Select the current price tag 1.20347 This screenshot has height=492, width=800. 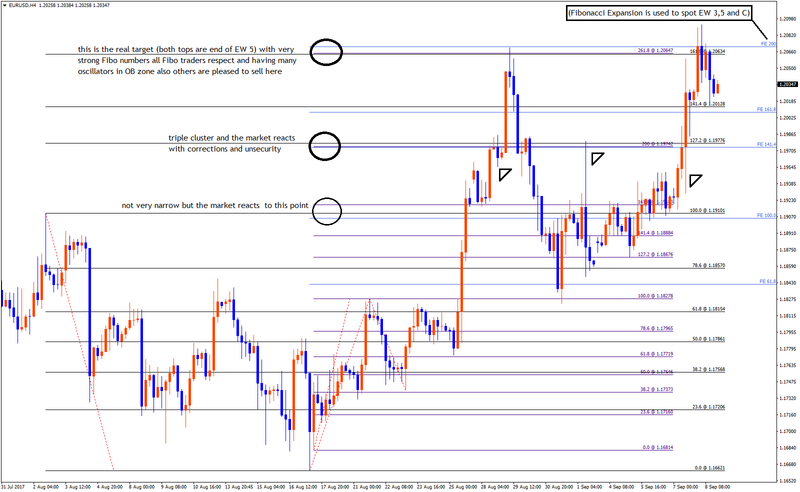click(787, 84)
